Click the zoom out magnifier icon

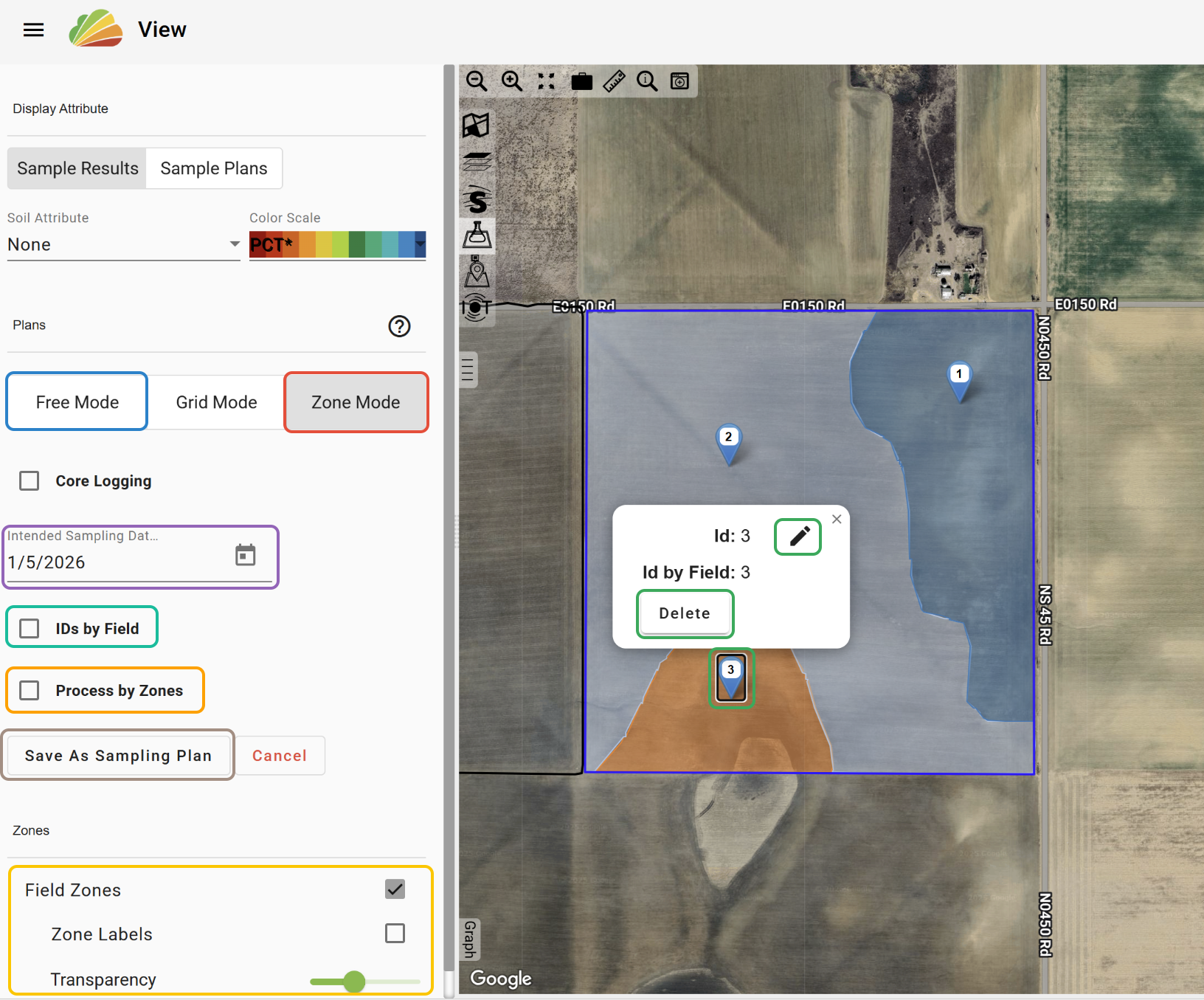point(477,81)
